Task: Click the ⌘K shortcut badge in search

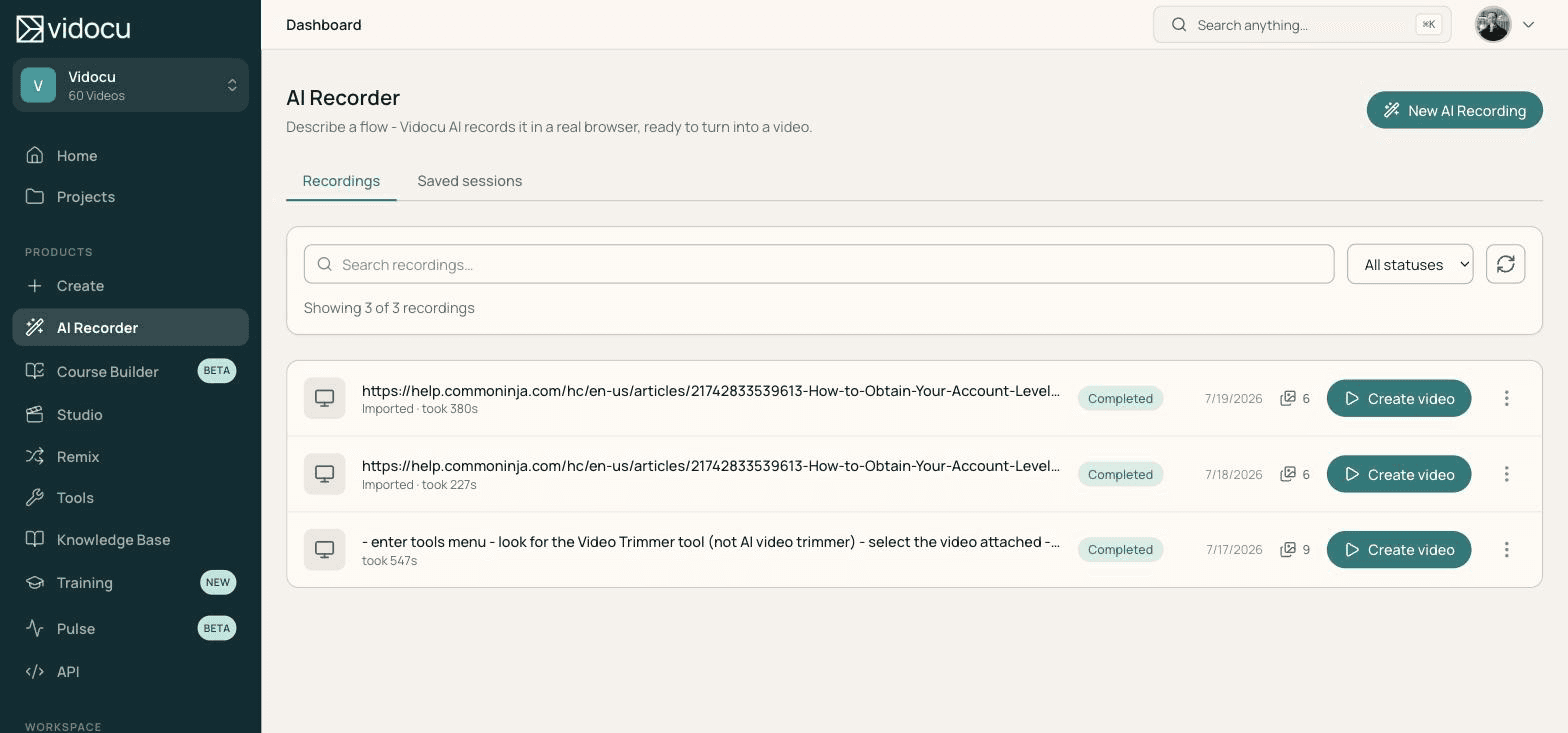Action: 1429,25
